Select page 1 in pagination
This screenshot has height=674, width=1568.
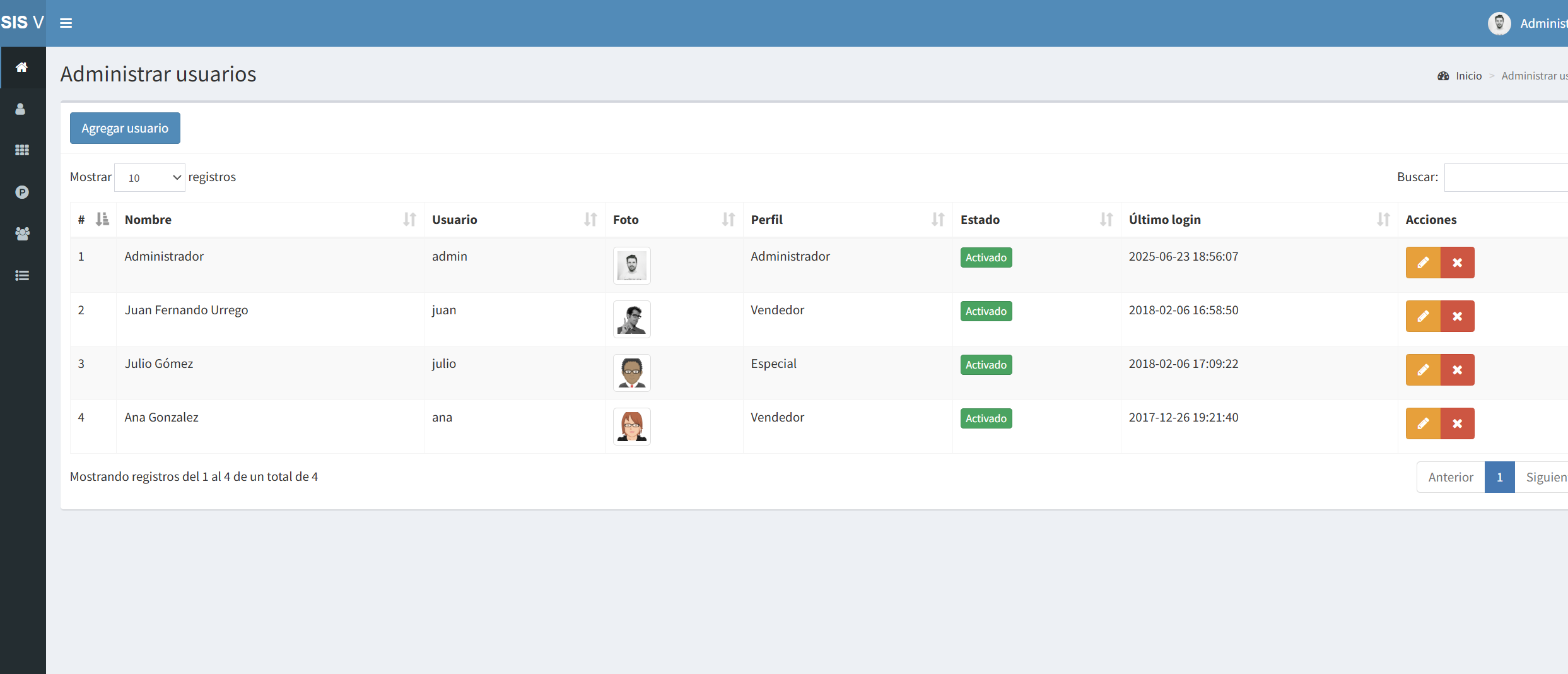pyautogui.click(x=1500, y=477)
